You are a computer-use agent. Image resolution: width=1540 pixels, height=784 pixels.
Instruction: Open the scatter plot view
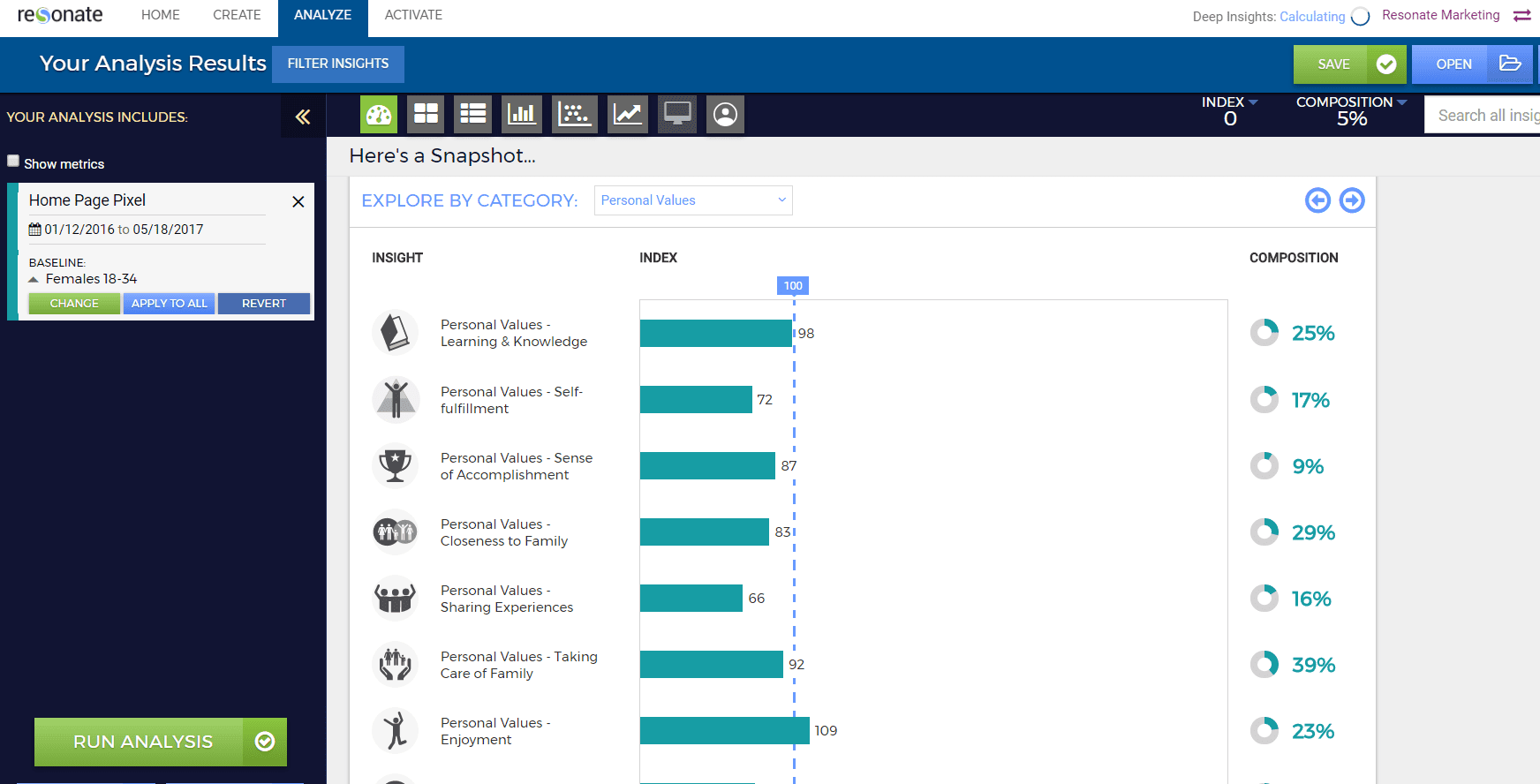[x=575, y=115]
